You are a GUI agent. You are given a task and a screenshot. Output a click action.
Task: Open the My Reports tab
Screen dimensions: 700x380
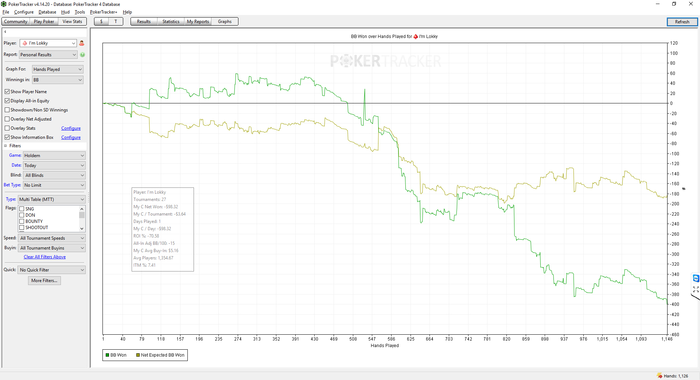(198, 21)
